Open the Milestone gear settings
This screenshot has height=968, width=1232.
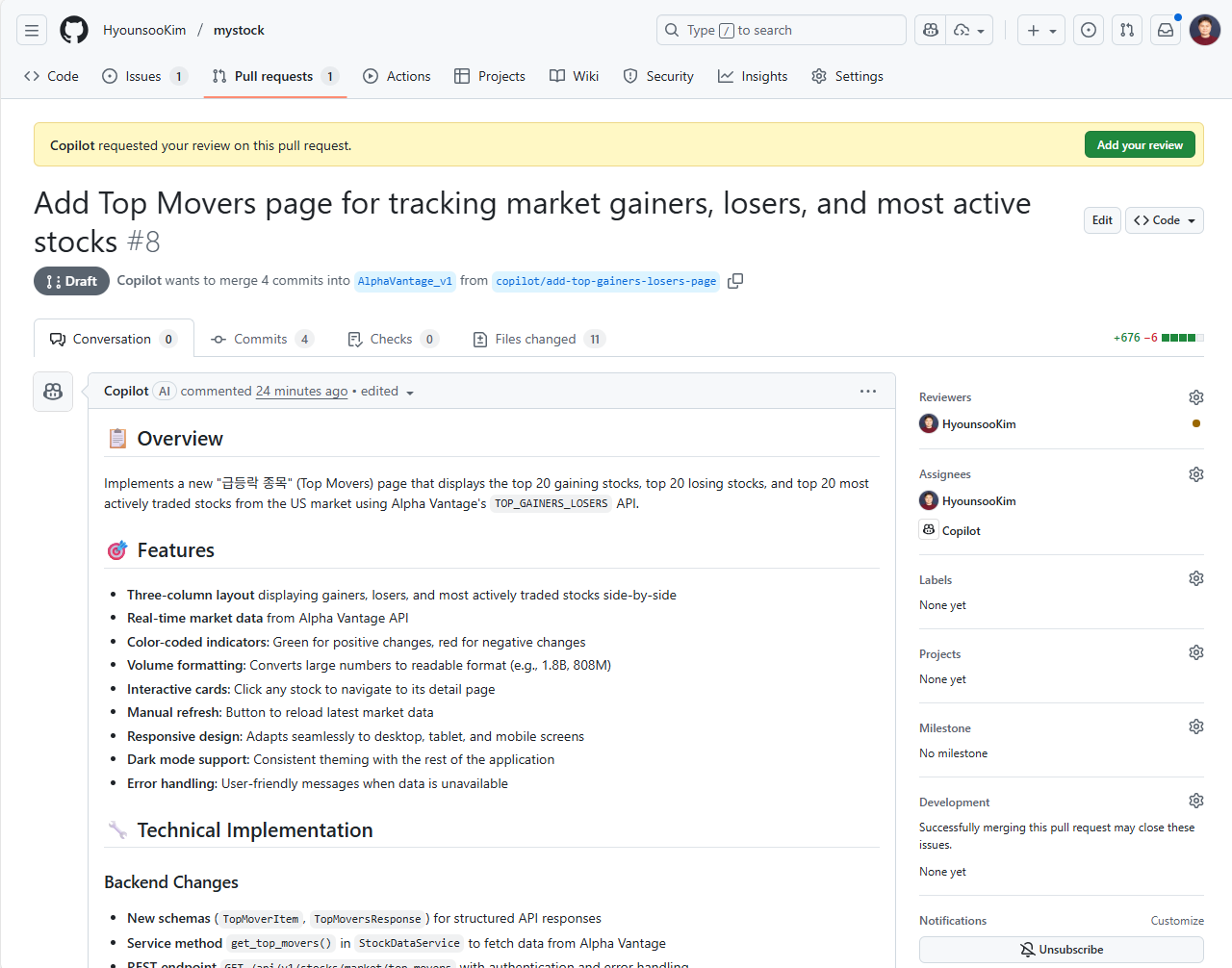(1195, 726)
